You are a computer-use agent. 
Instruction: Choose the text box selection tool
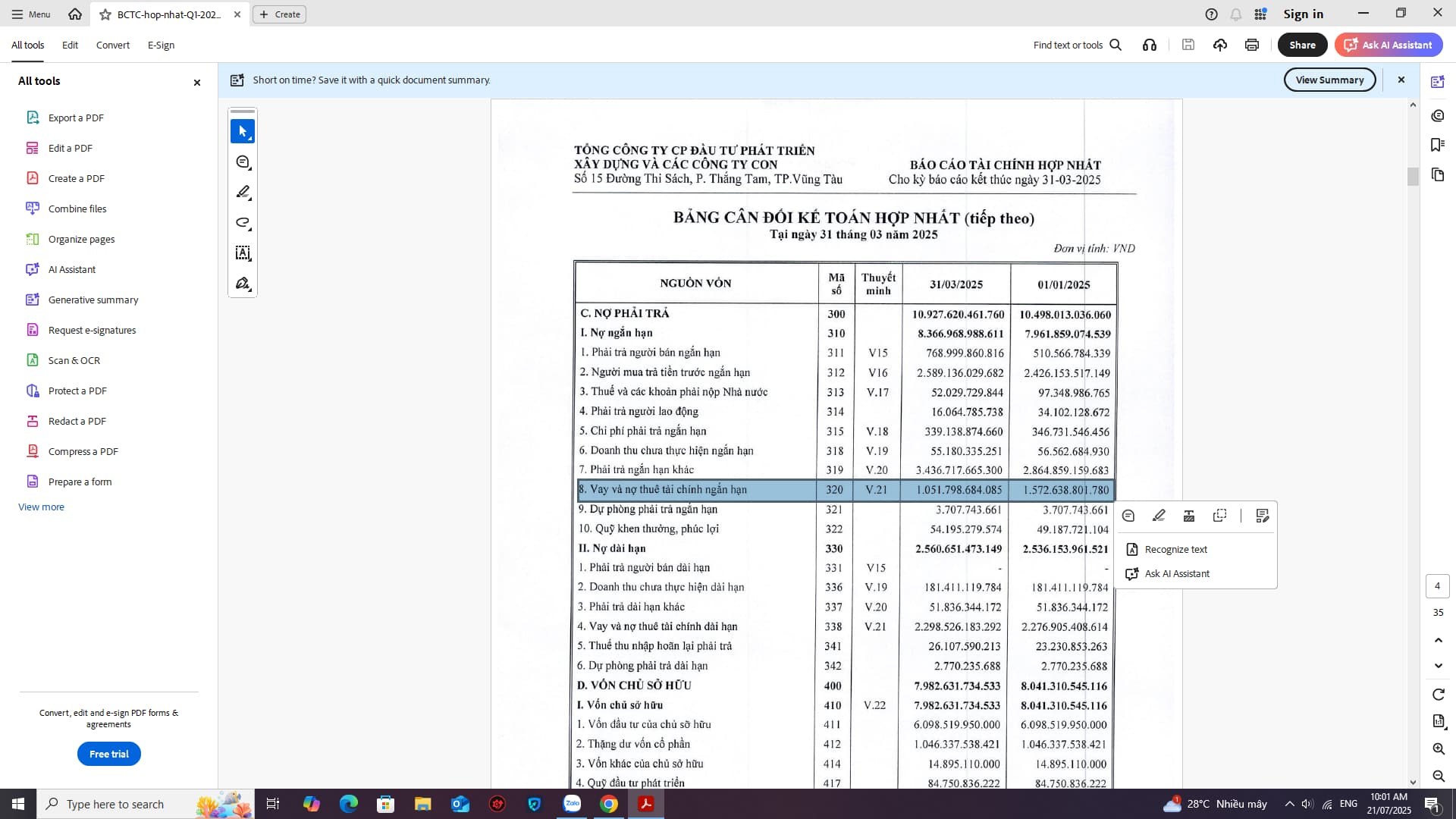click(x=243, y=253)
